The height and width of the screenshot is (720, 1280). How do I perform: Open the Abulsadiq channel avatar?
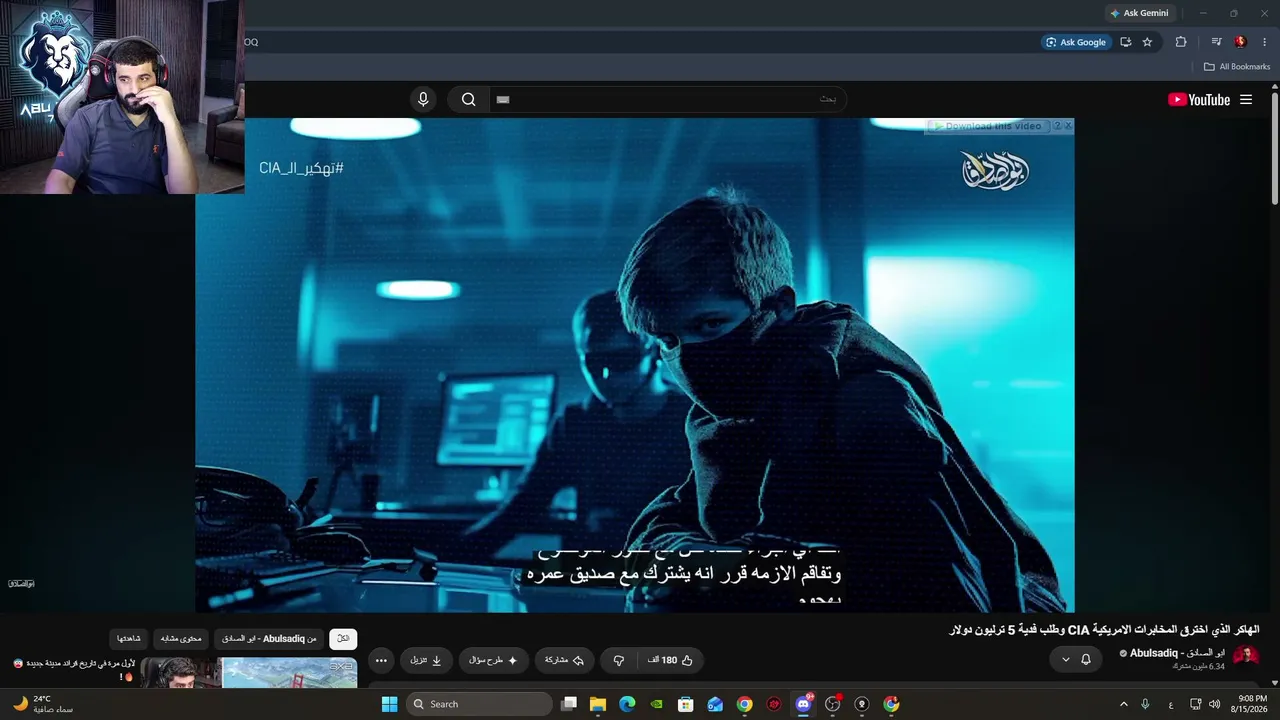tap(1246, 656)
